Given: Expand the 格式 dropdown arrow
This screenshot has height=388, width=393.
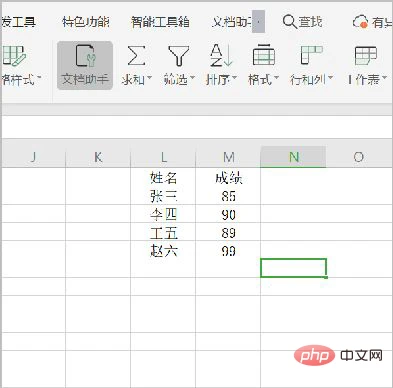Looking at the screenshot, I should point(276,78).
